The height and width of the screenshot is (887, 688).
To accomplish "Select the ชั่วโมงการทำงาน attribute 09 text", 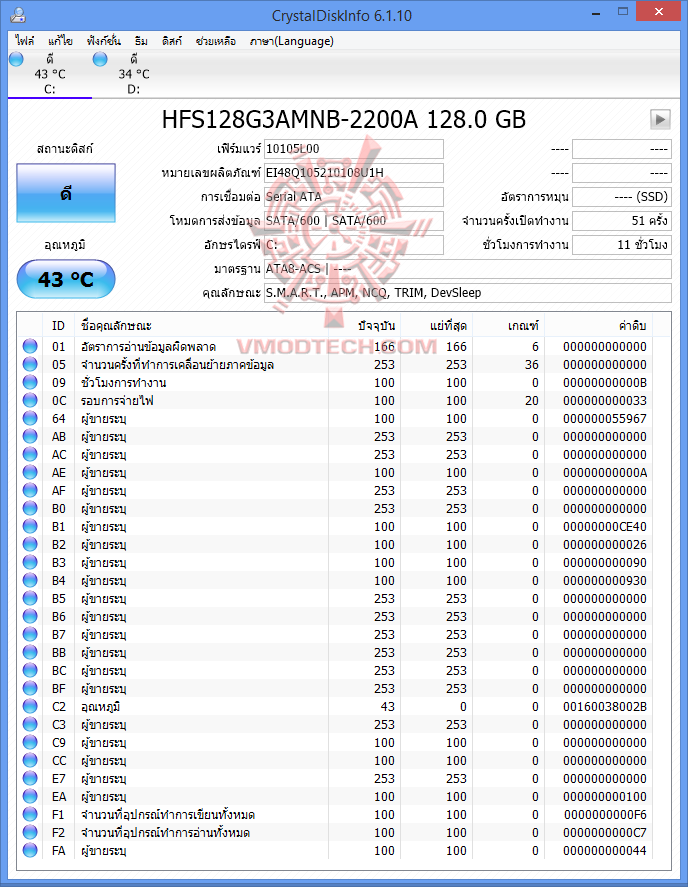I will point(123,382).
